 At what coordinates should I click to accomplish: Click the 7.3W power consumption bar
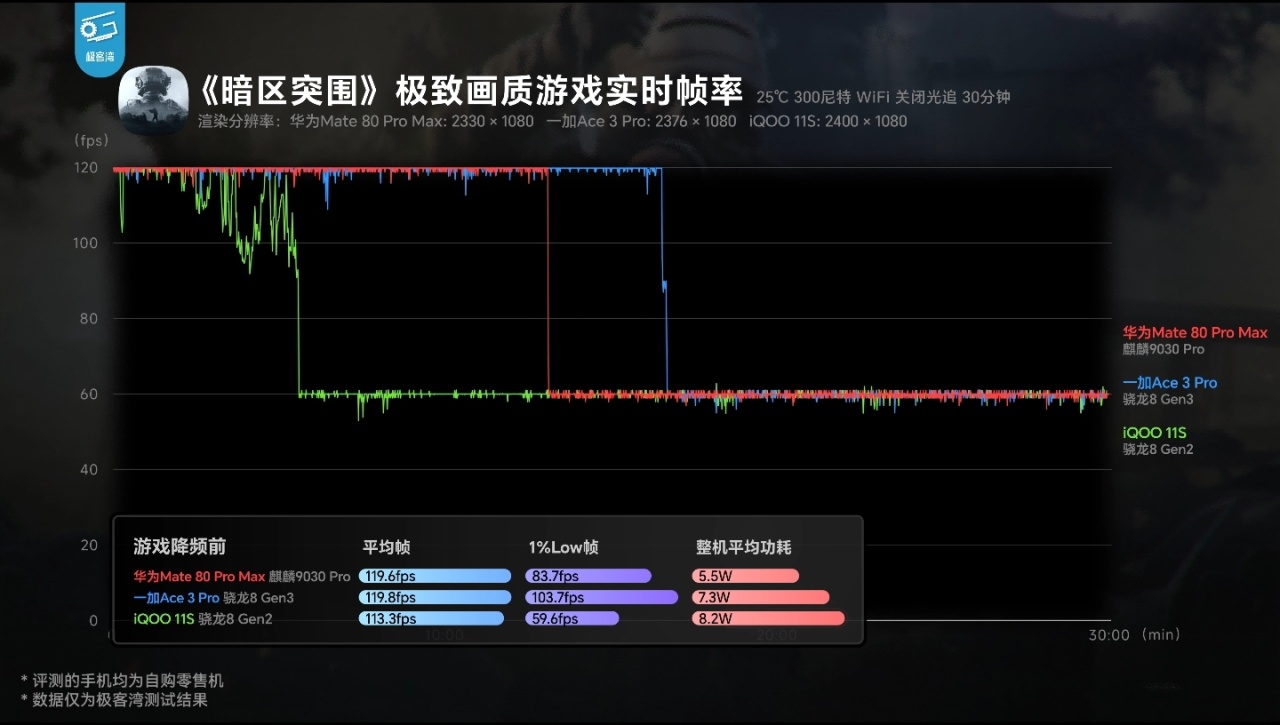760,598
